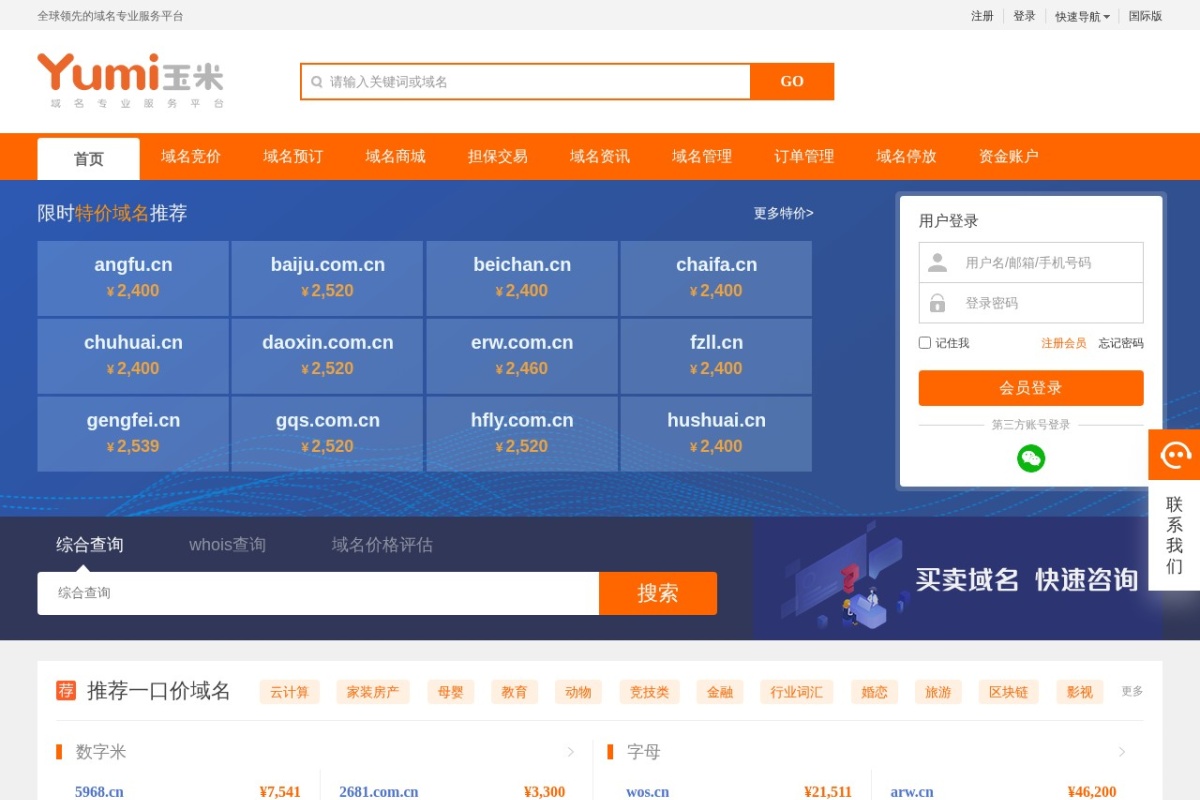Click the 注册 link in top bar

pyautogui.click(x=982, y=16)
